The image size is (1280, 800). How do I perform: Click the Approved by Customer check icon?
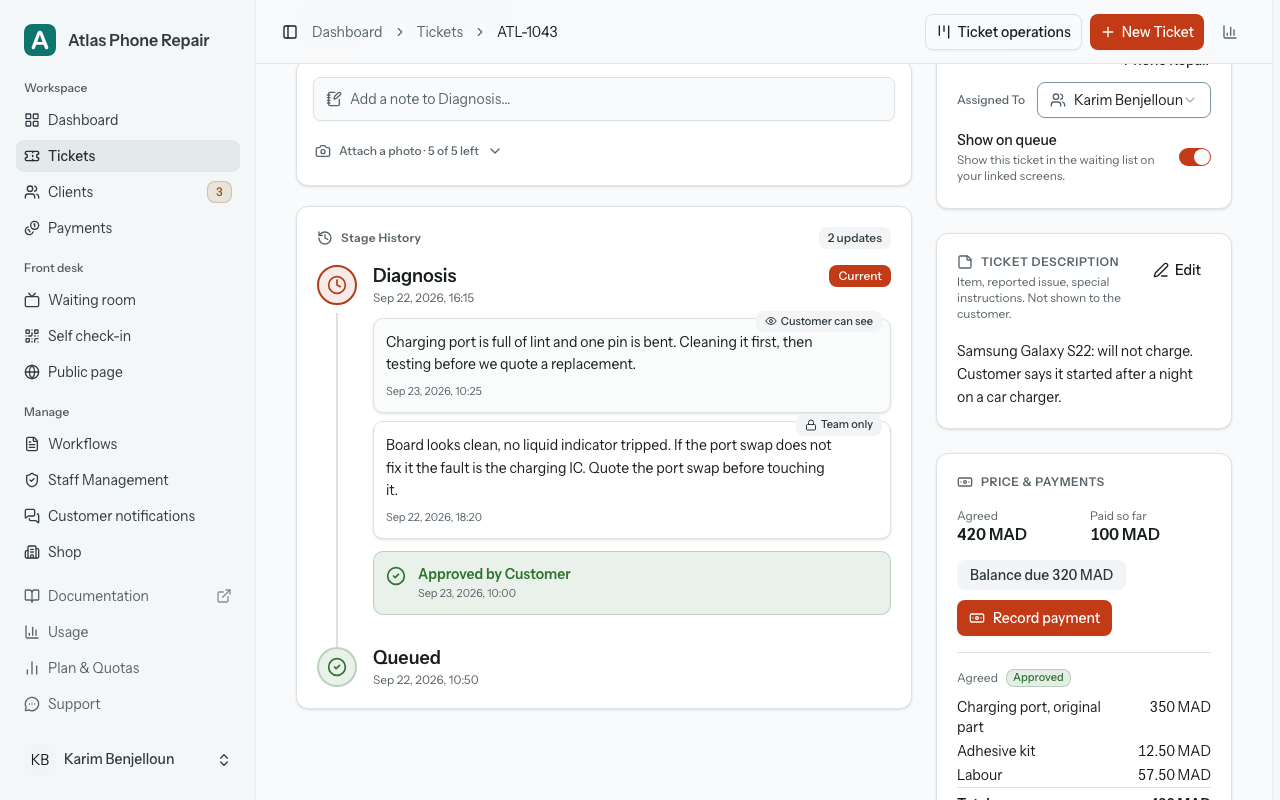(x=396, y=575)
